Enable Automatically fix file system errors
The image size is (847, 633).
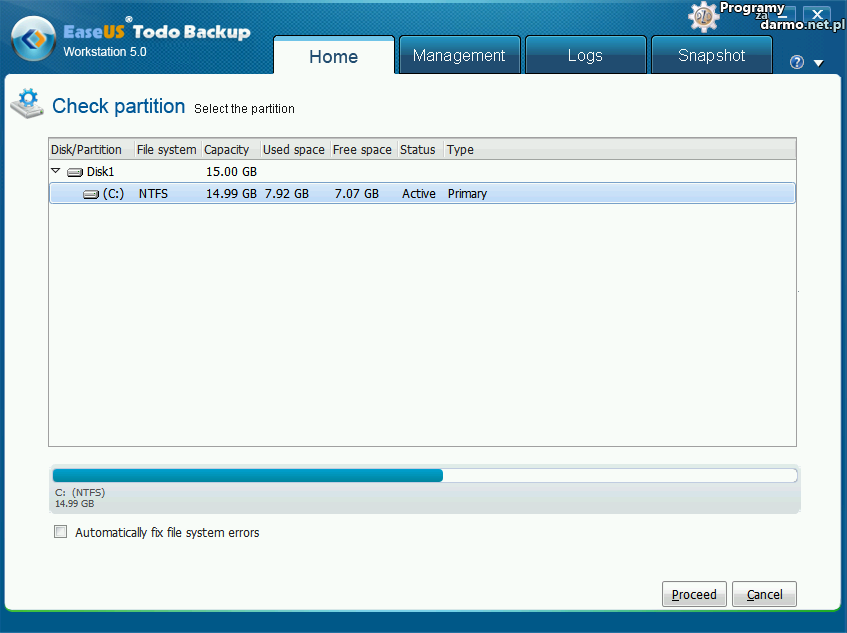click(x=61, y=533)
